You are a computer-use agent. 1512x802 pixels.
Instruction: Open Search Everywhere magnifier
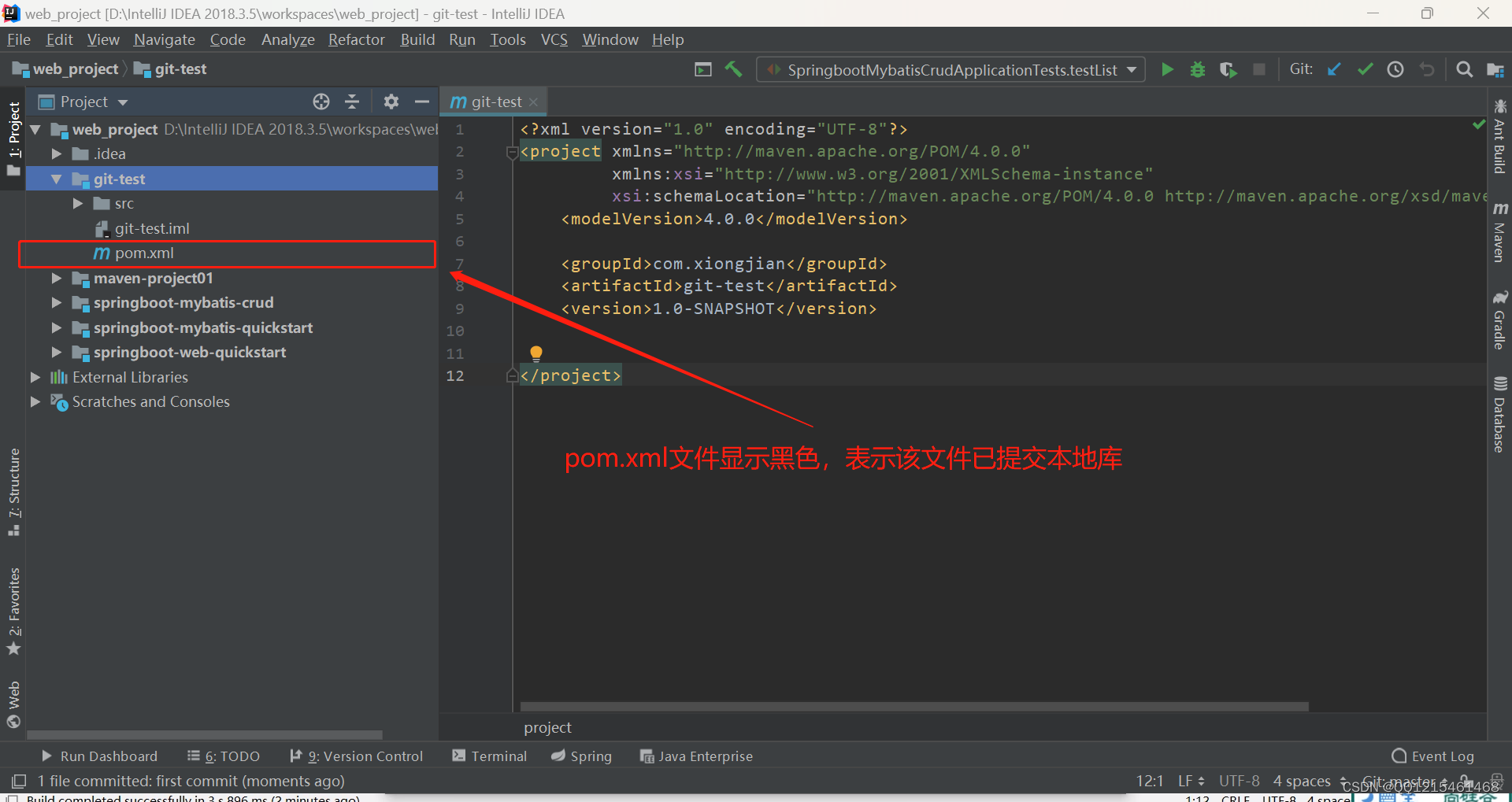[x=1464, y=70]
